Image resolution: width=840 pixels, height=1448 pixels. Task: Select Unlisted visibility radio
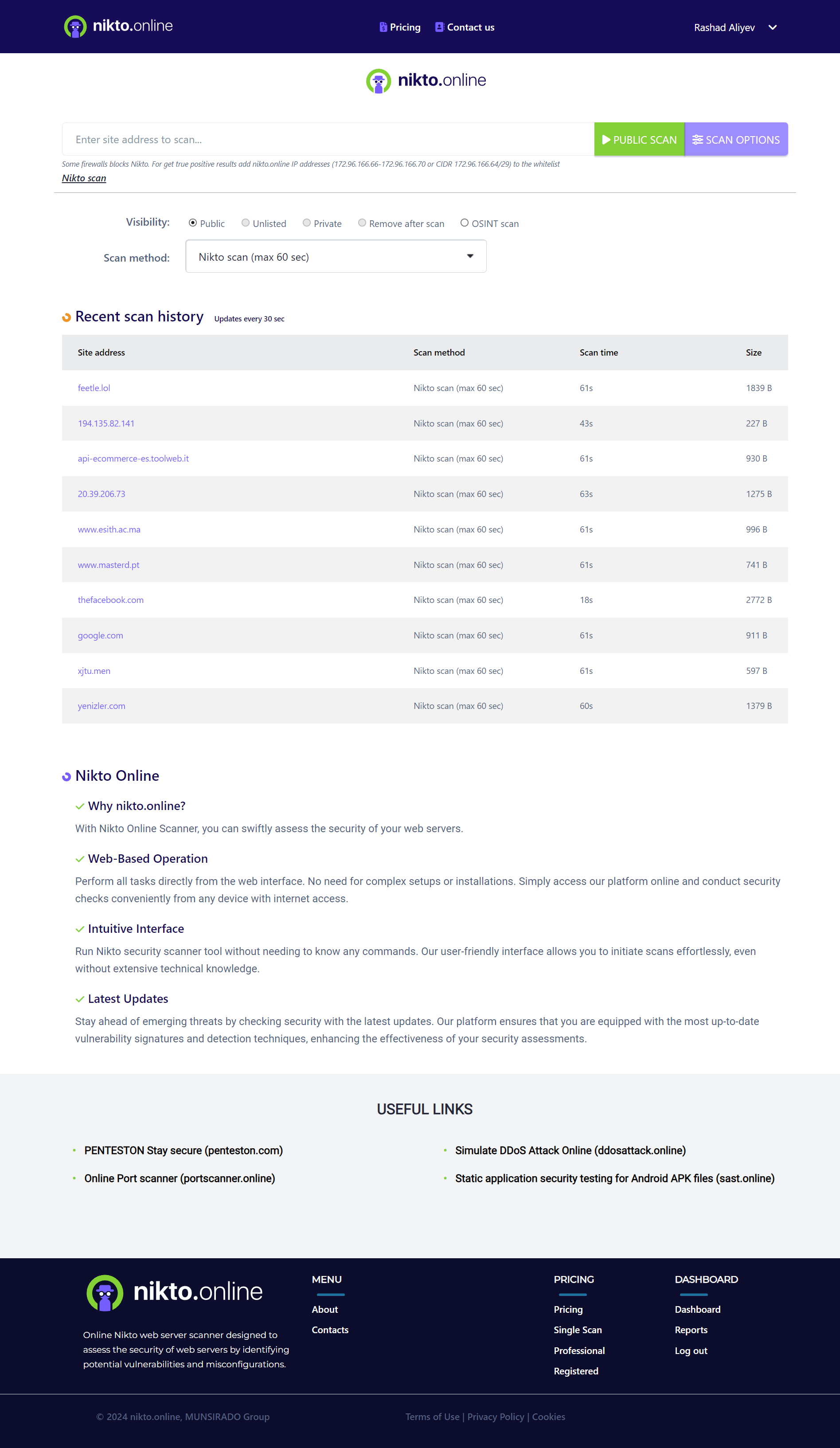(x=245, y=223)
